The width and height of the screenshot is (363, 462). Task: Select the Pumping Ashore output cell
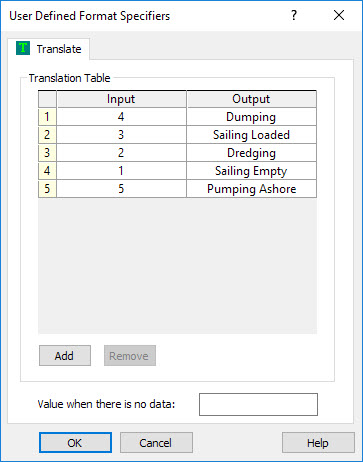(251, 189)
